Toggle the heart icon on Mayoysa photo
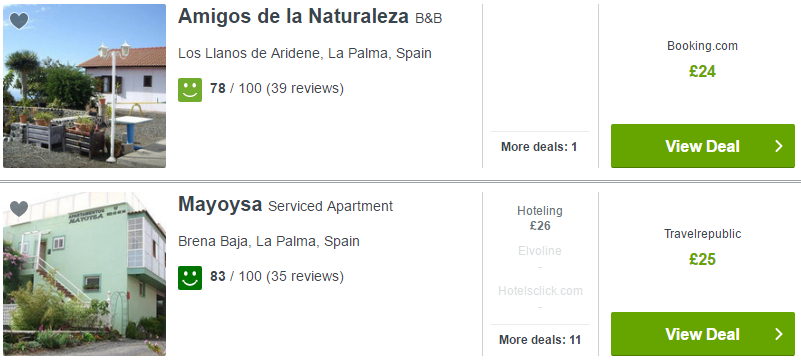This screenshot has height=363, width=801. click(19, 209)
